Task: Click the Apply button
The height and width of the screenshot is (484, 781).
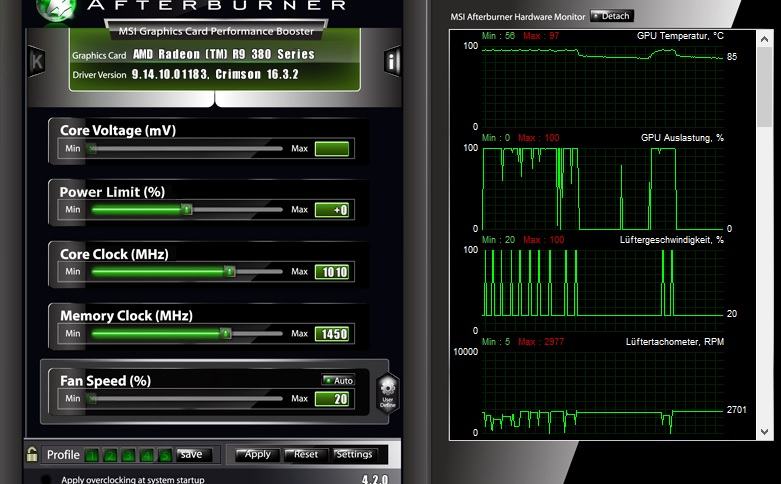Action: click(x=257, y=454)
